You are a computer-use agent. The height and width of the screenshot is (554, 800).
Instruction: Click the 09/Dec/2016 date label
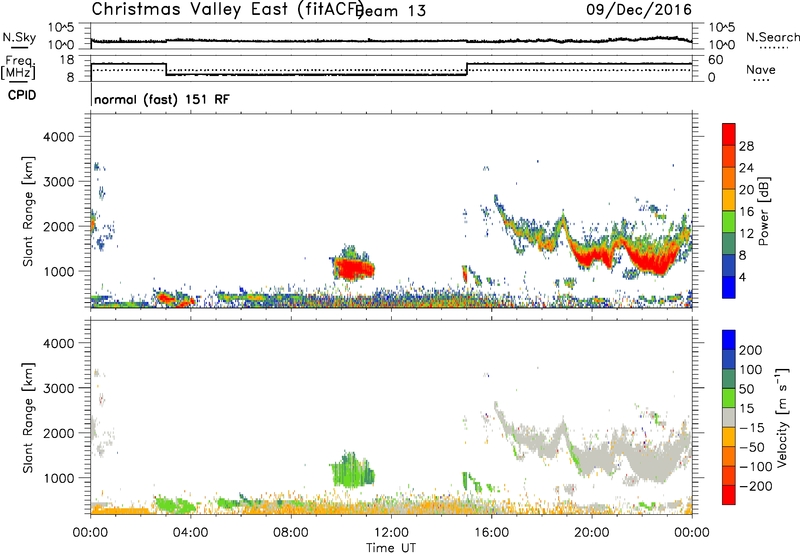pyautogui.click(x=639, y=10)
